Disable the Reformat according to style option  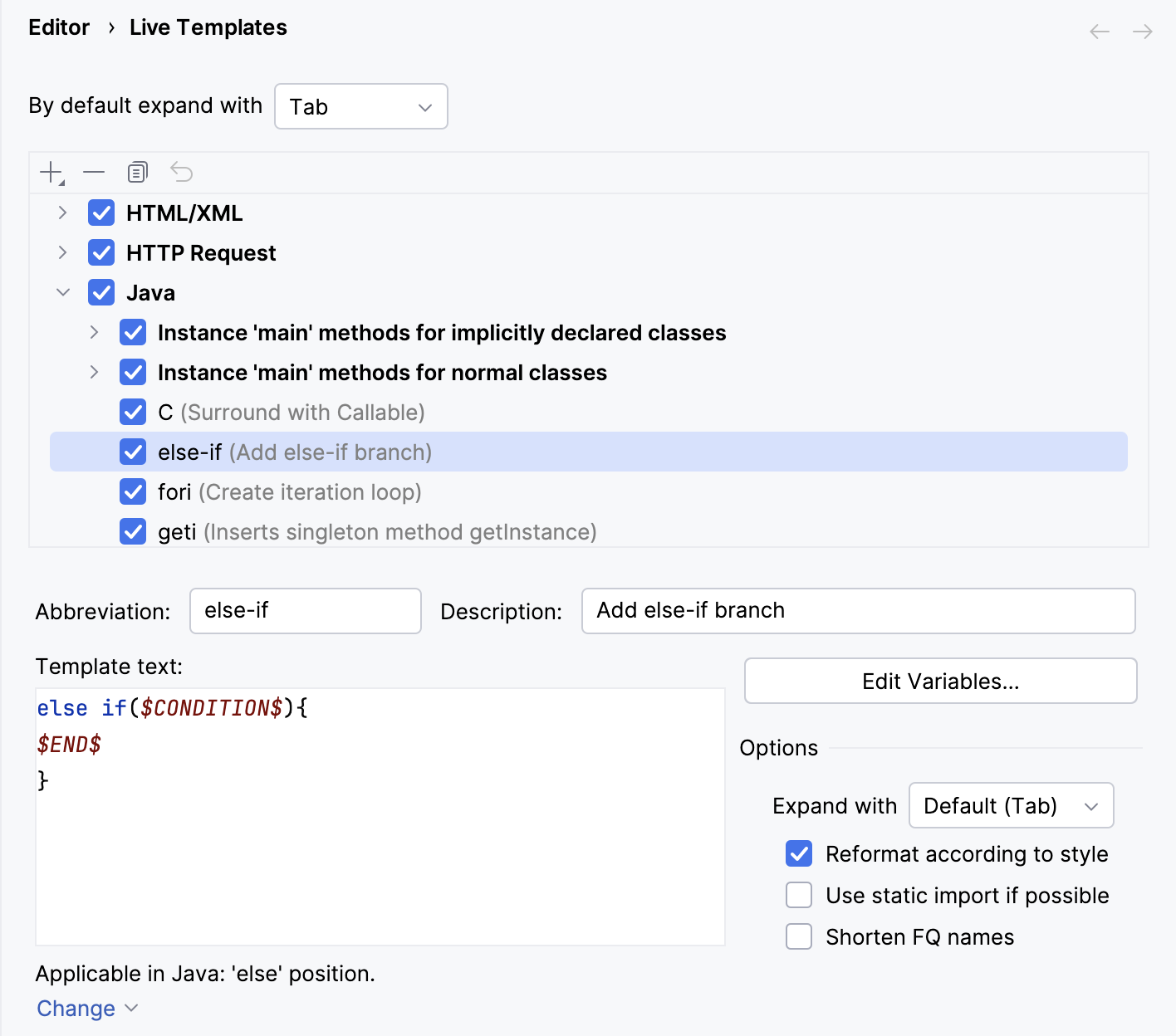(798, 853)
